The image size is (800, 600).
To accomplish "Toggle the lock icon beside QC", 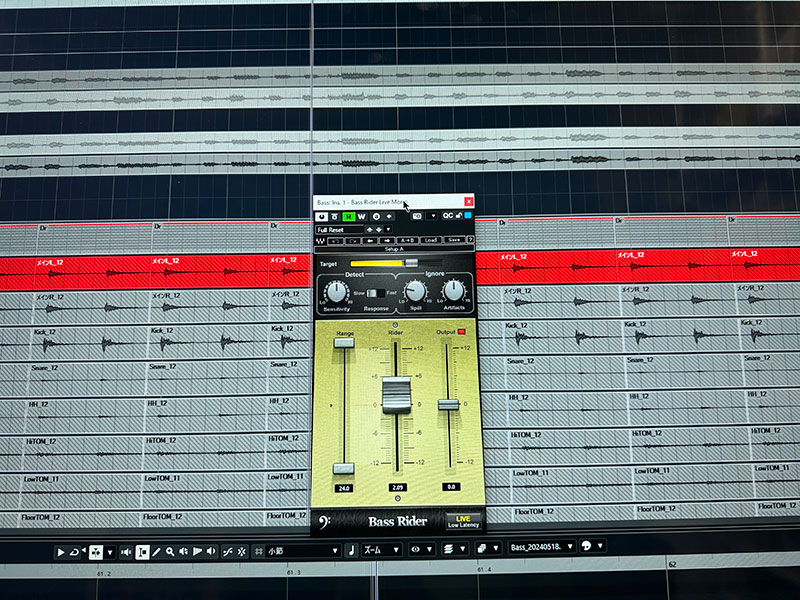I will [459, 216].
